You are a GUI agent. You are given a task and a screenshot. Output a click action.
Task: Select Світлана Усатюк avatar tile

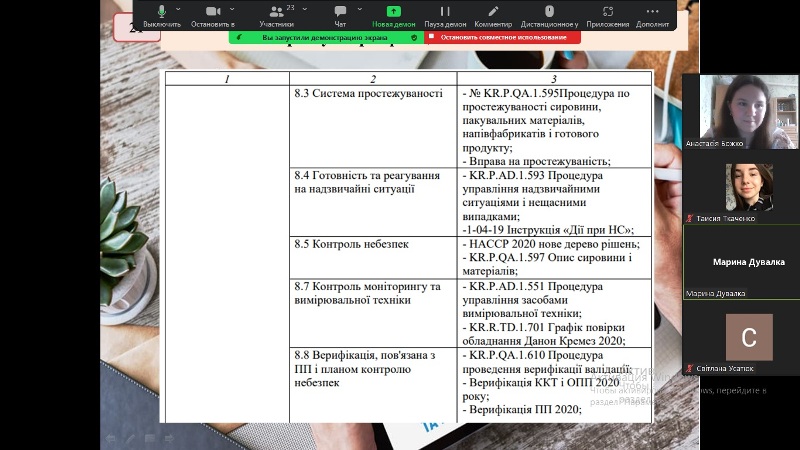(749, 337)
